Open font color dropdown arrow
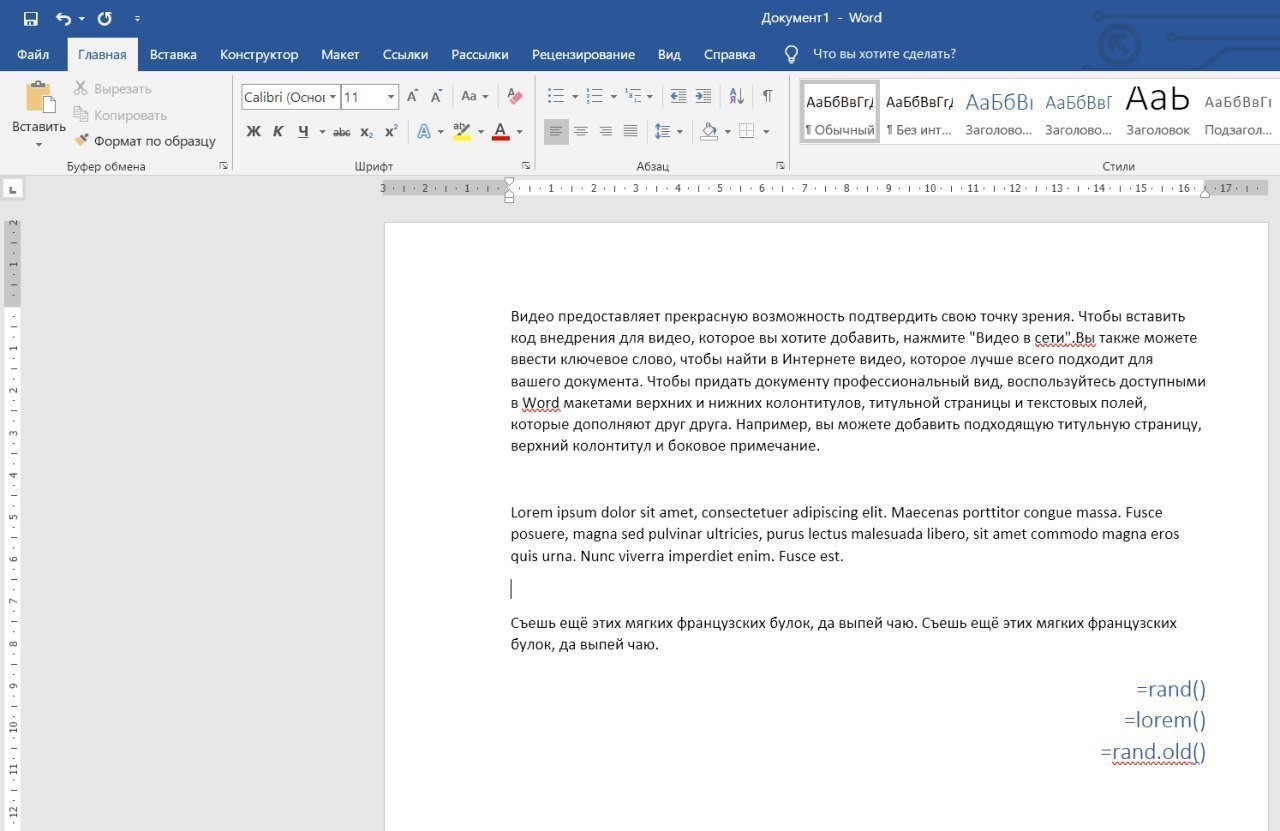Viewport: 1280px width, 831px height. tap(519, 131)
